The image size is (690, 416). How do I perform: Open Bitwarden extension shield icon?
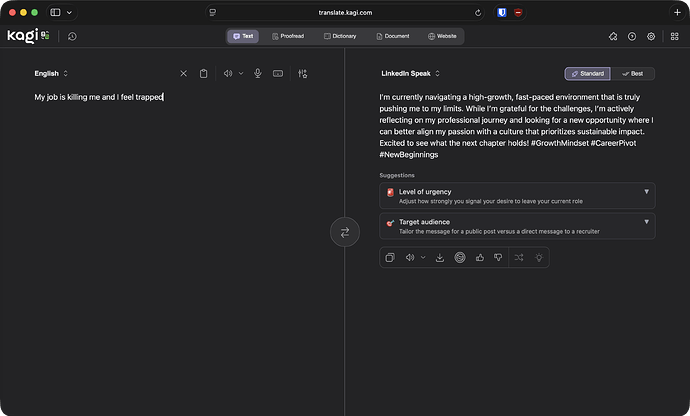click(x=502, y=13)
